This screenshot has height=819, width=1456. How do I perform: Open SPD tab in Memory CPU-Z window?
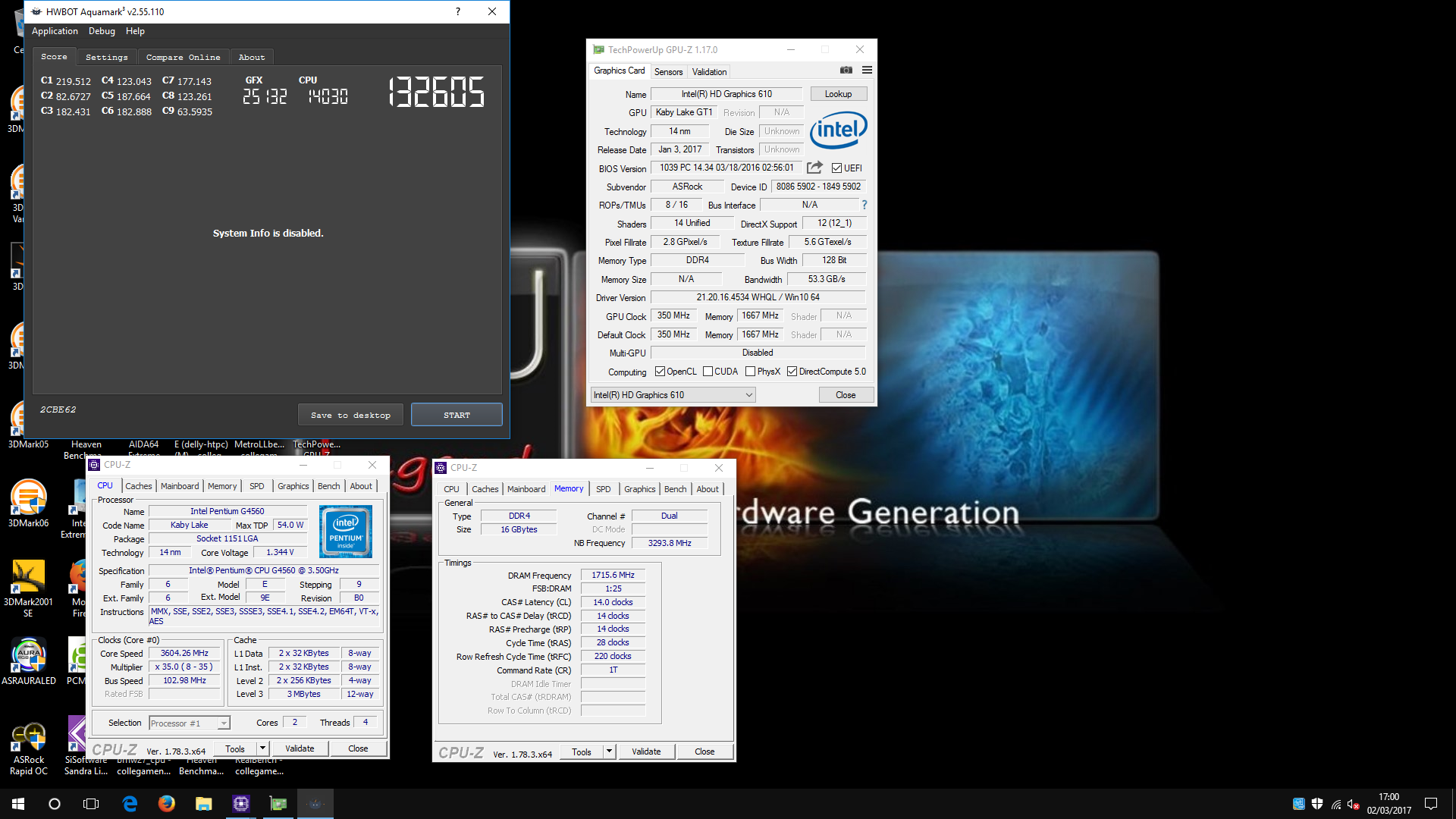coord(603,489)
